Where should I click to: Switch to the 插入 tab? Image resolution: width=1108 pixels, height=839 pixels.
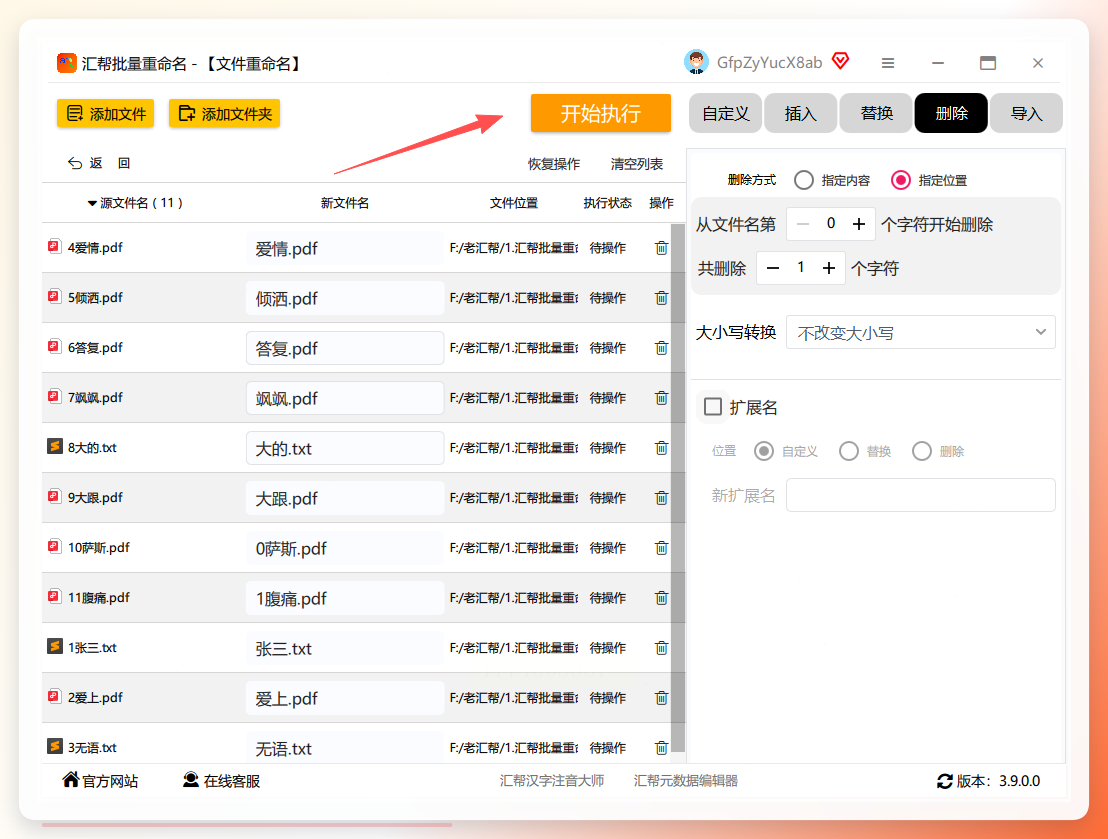(801, 113)
